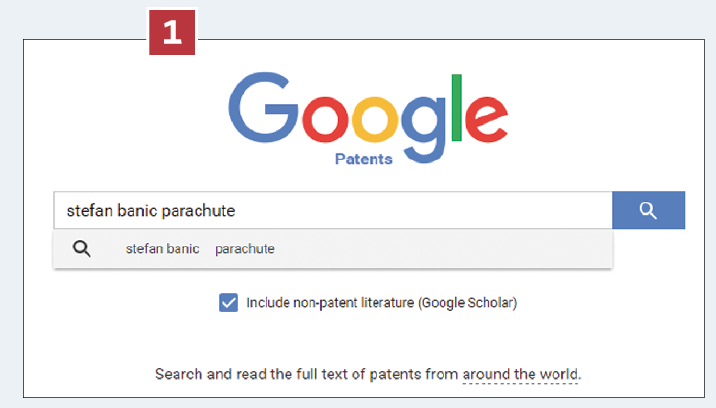
Task: Click the green letter l in logo
Action: tap(456, 107)
